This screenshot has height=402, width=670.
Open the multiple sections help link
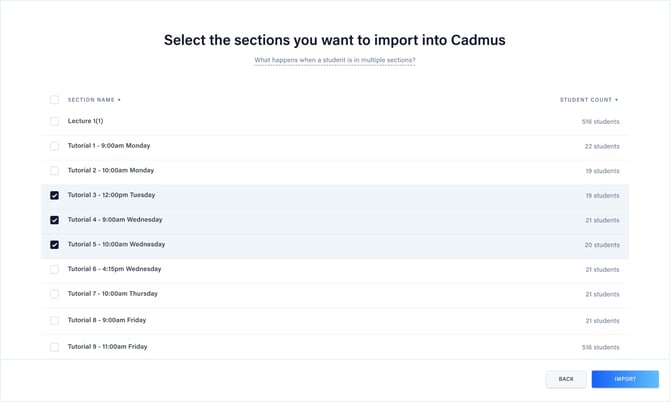pyautogui.click(x=335, y=61)
